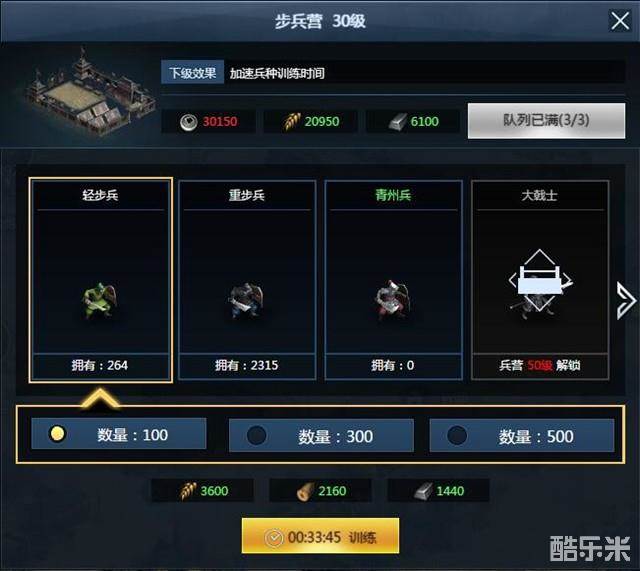The image size is (640, 571).
Task: Select the 青州兵 unit card
Action: tap(393, 280)
